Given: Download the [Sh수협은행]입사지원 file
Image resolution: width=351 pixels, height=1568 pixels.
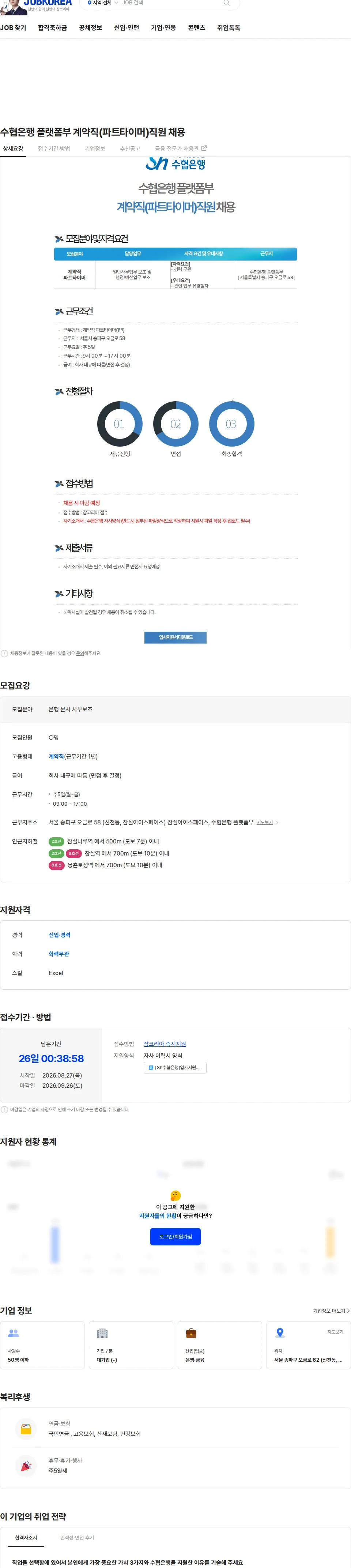Looking at the screenshot, I should [x=175, y=1068].
